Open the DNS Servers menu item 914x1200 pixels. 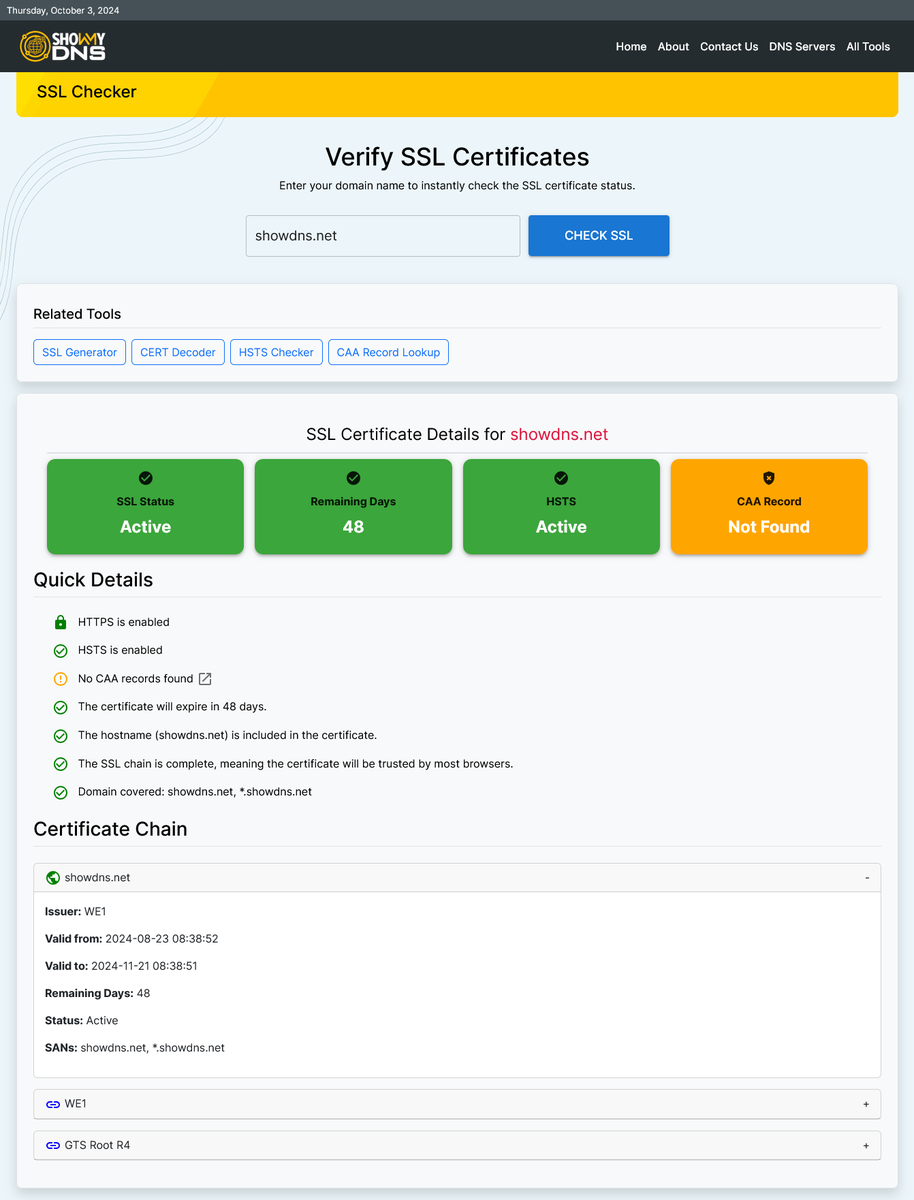802,46
